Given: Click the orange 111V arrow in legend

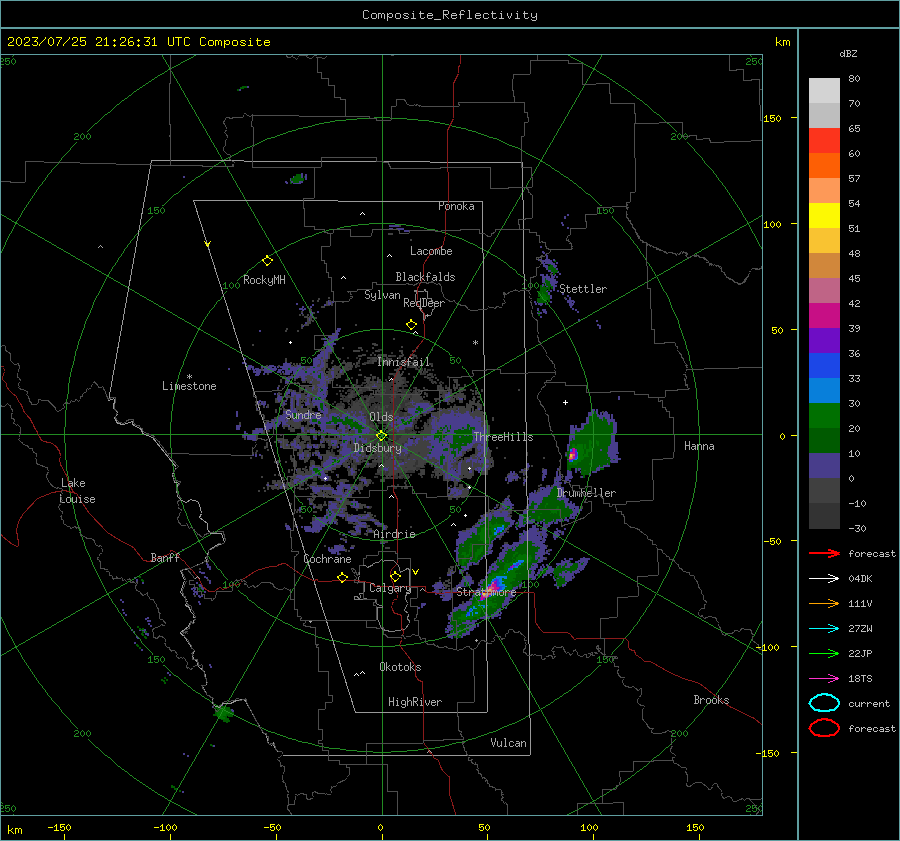Looking at the screenshot, I should (824, 603).
